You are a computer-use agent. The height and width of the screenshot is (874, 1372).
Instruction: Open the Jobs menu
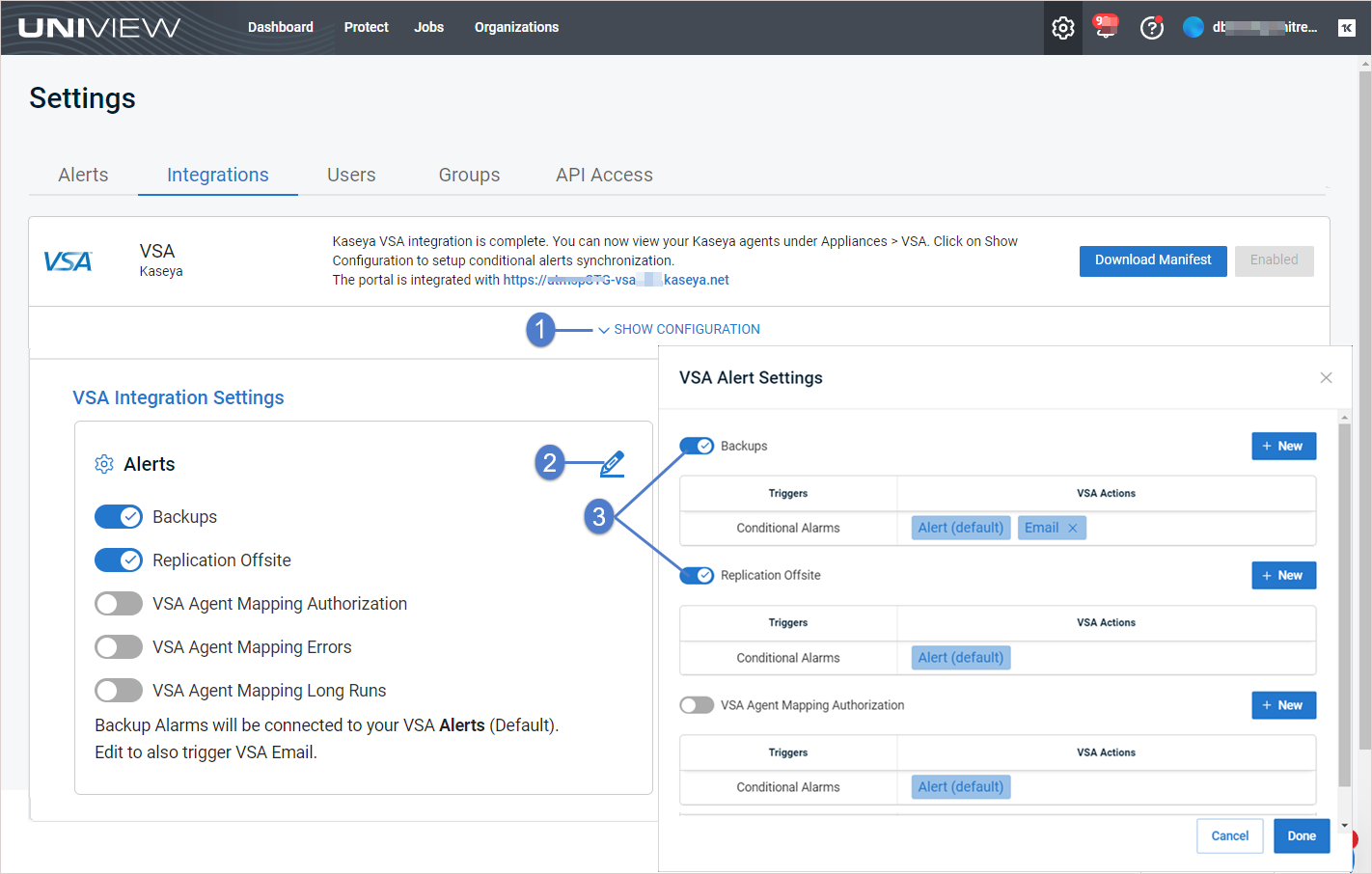pos(428,27)
